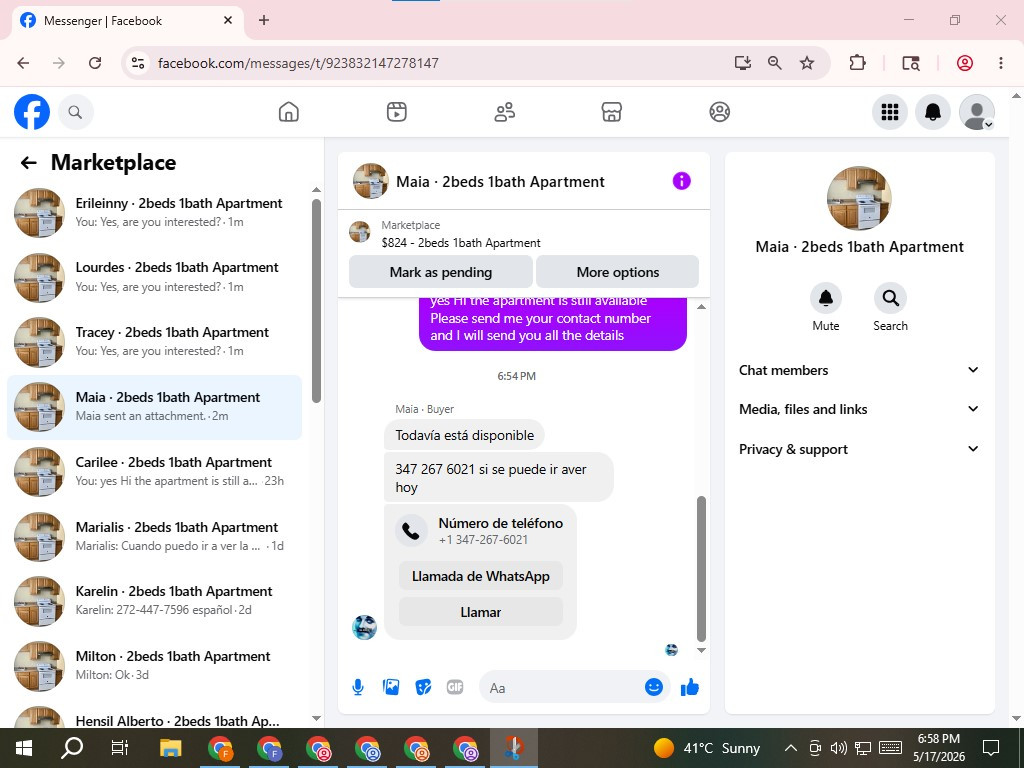Click the Messenger | Facebook tab
The height and width of the screenshot is (768, 1024).
pos(127,21)
